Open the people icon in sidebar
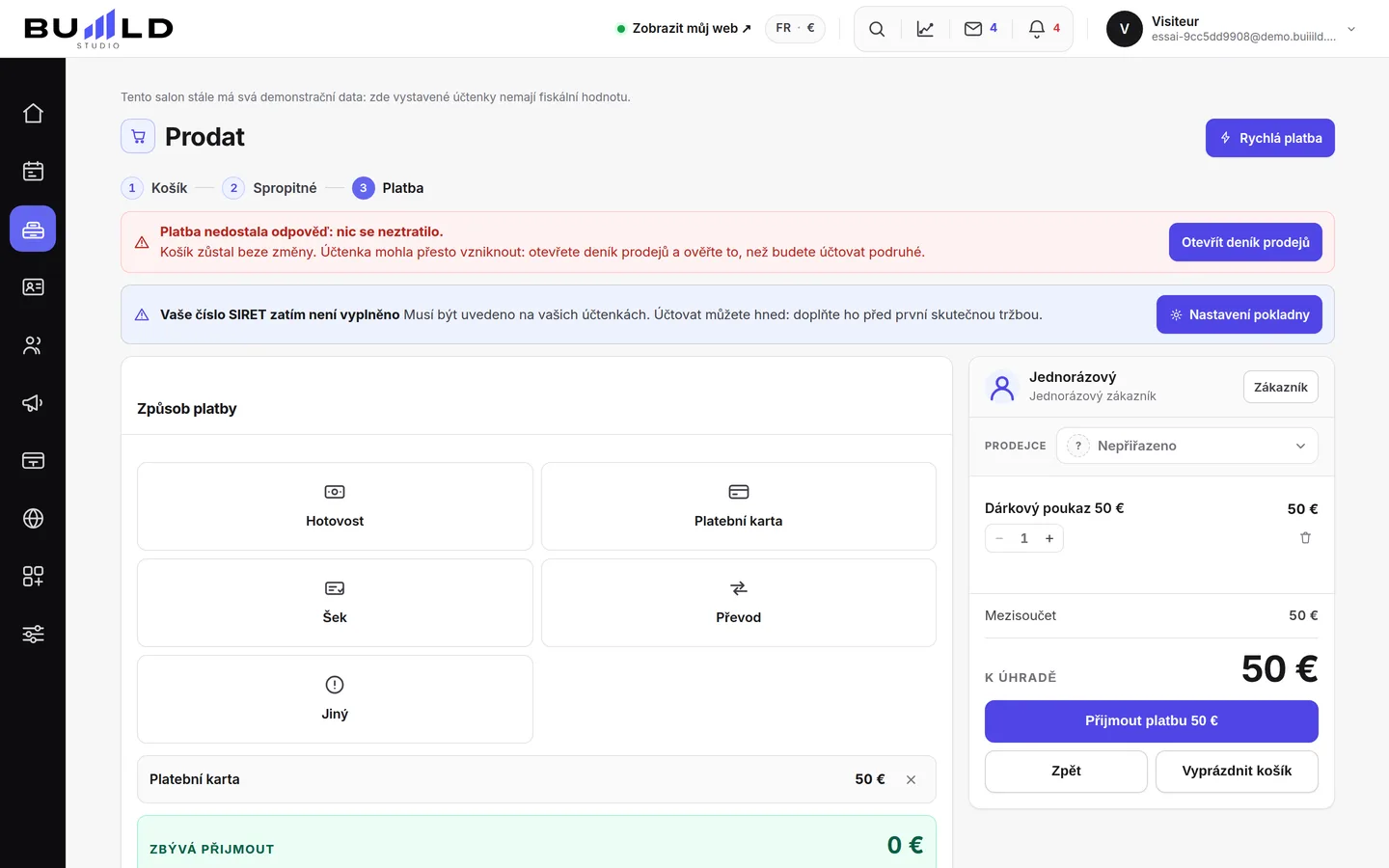This screenshot has width=1389, height=868. pyautogui.click(x=33, y=345)
